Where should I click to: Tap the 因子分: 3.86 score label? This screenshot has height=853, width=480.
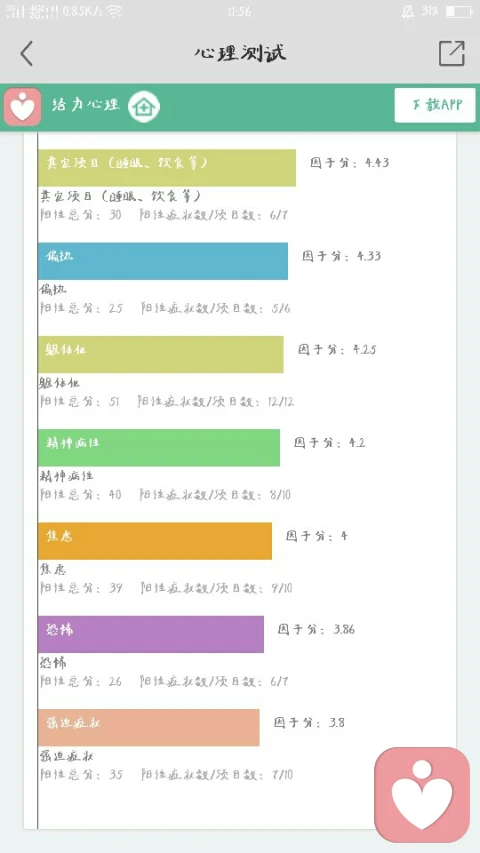[316, 629]
